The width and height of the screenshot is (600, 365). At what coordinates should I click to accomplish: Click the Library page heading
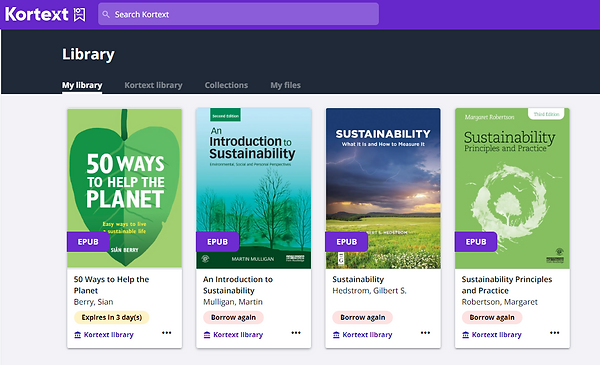tap(88, 54)
